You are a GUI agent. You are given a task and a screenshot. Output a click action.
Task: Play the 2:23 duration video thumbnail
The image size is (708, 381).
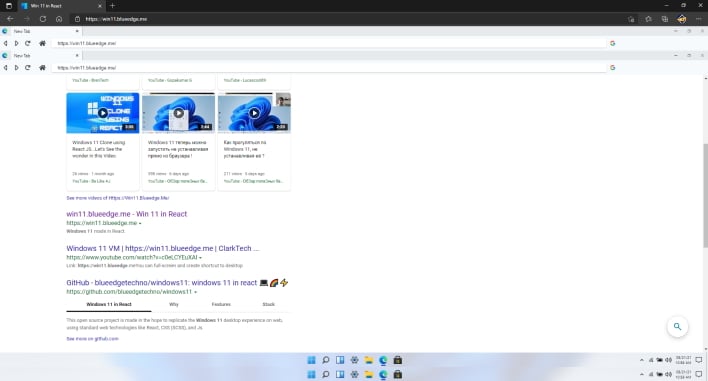pyautogui.click(x=254, y=113)
